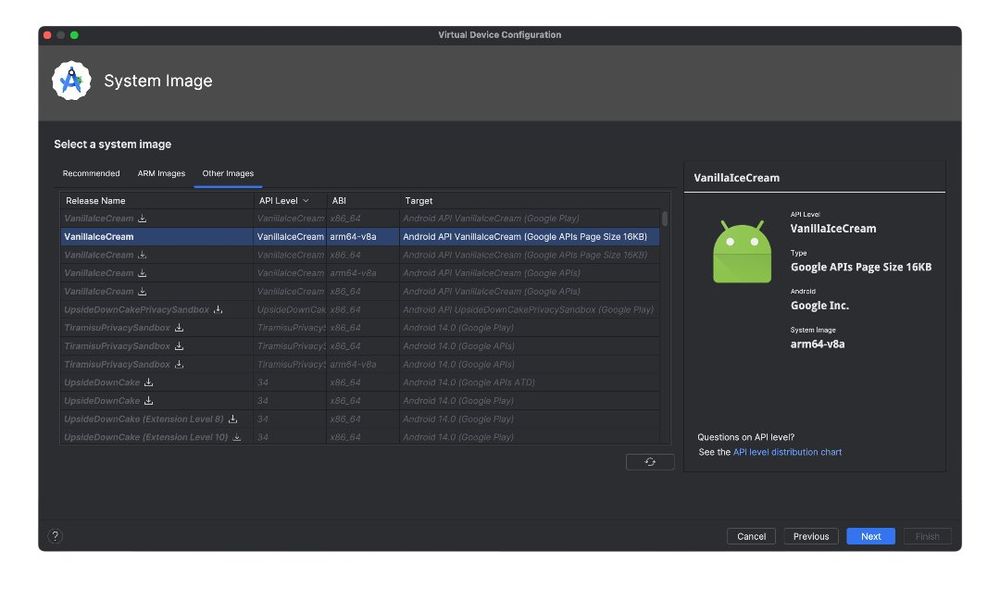Download VanillaIceCream x86_64 plain Google APIs image
1000x601 pixels.
point(142,291)
